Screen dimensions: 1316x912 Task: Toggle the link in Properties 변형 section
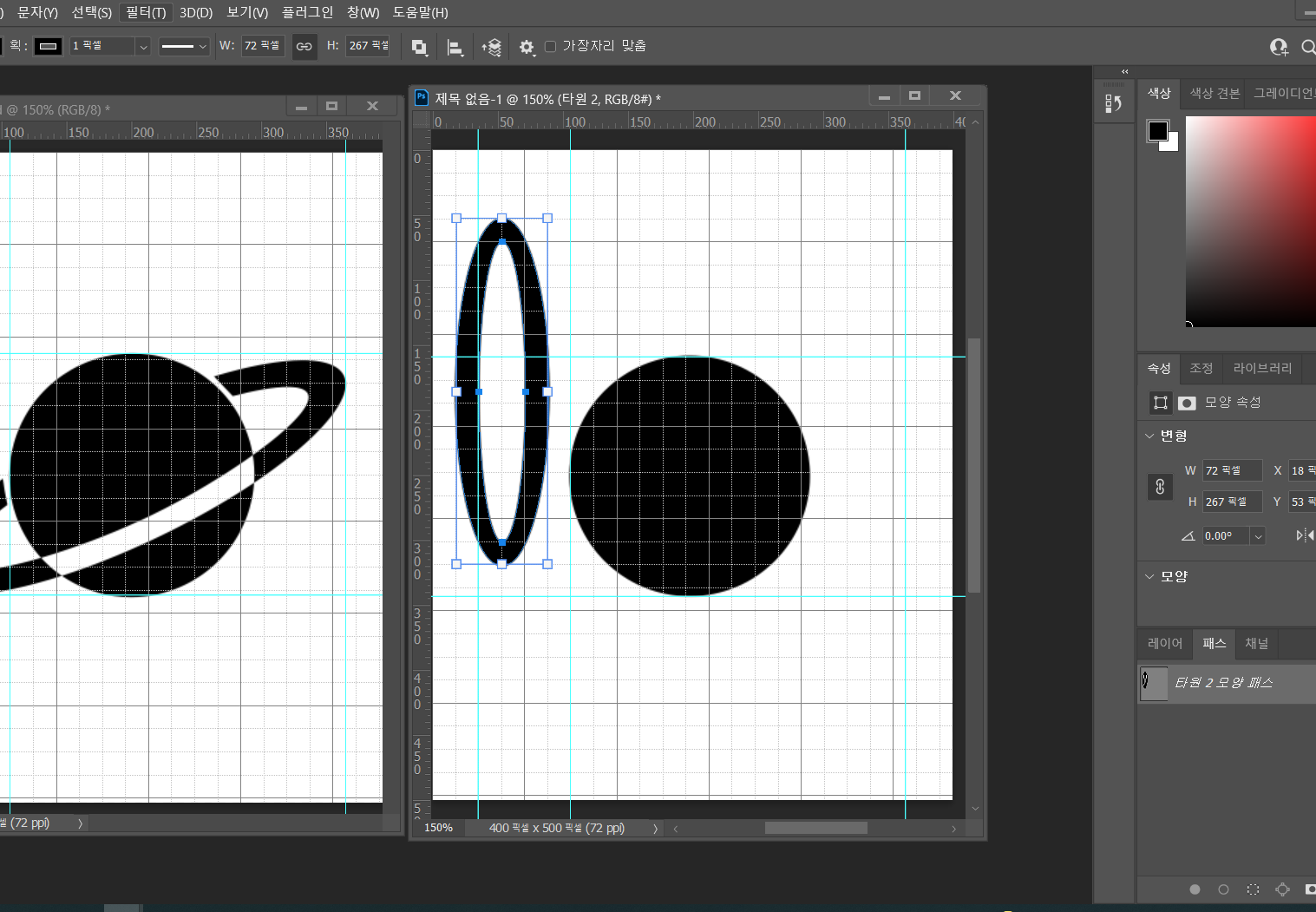tap(1160, 486)
